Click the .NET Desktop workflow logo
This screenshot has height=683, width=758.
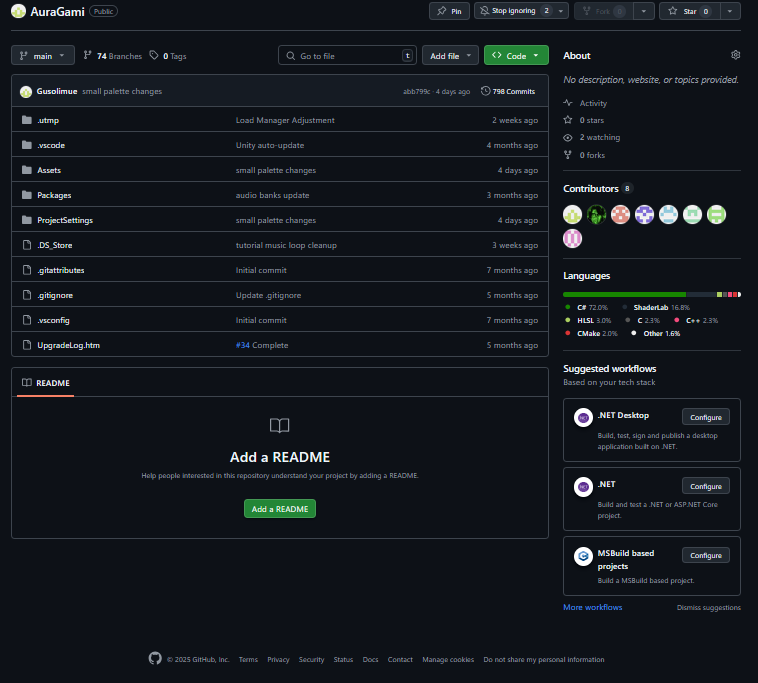click(583, 417)
